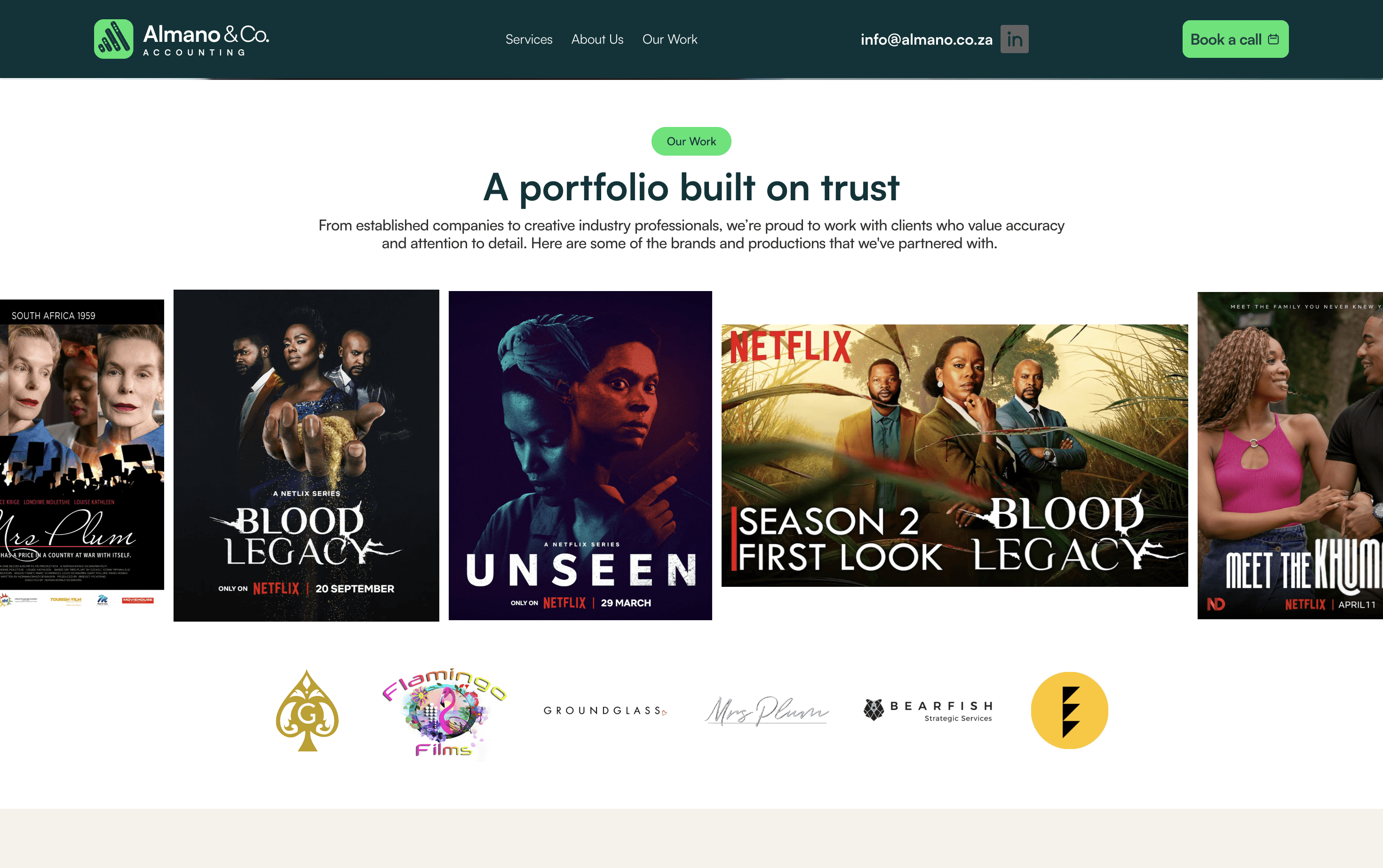Click the gold spade G logo
Image resolution: width=1383 pixels, height=868 pixels.
307,710
